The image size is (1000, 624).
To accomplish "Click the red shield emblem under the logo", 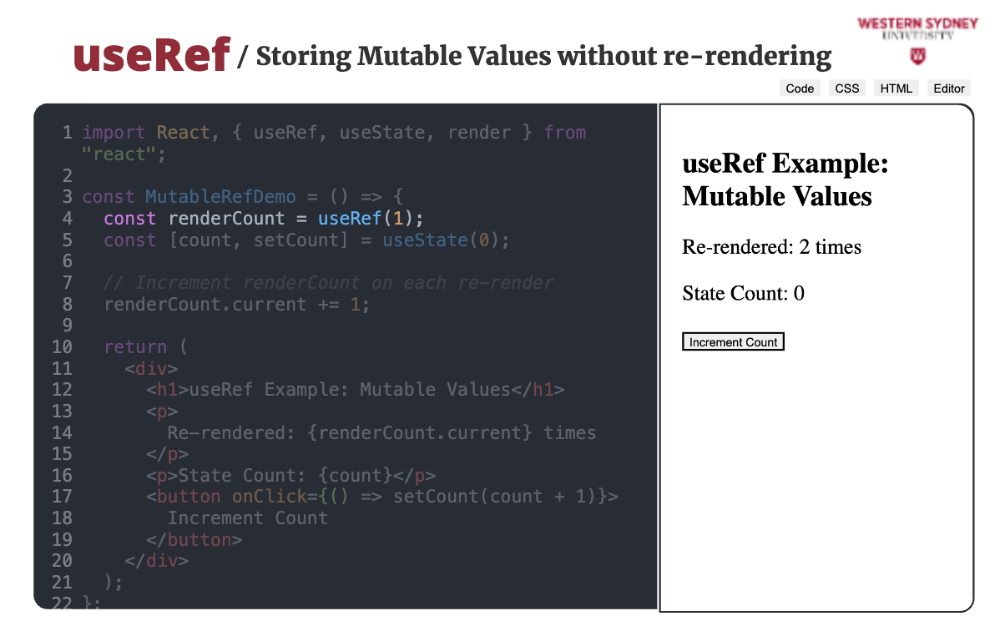I will [918, 55].
